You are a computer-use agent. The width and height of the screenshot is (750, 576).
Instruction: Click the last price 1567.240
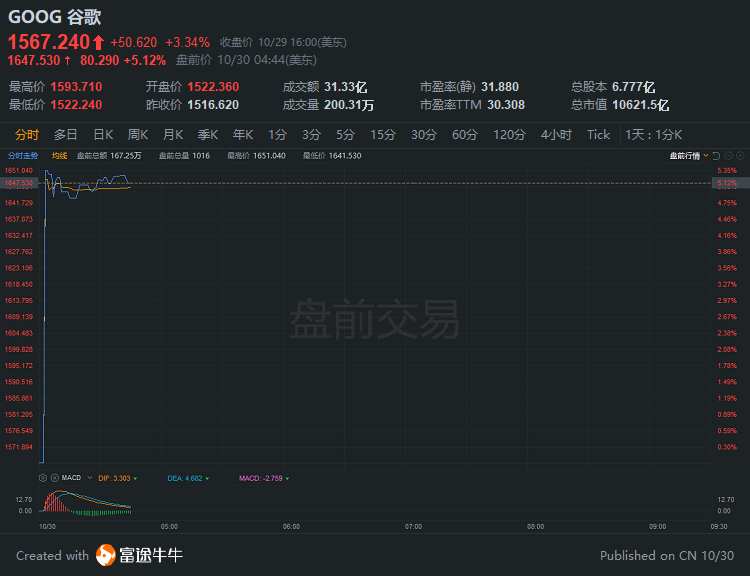point(49,42)
